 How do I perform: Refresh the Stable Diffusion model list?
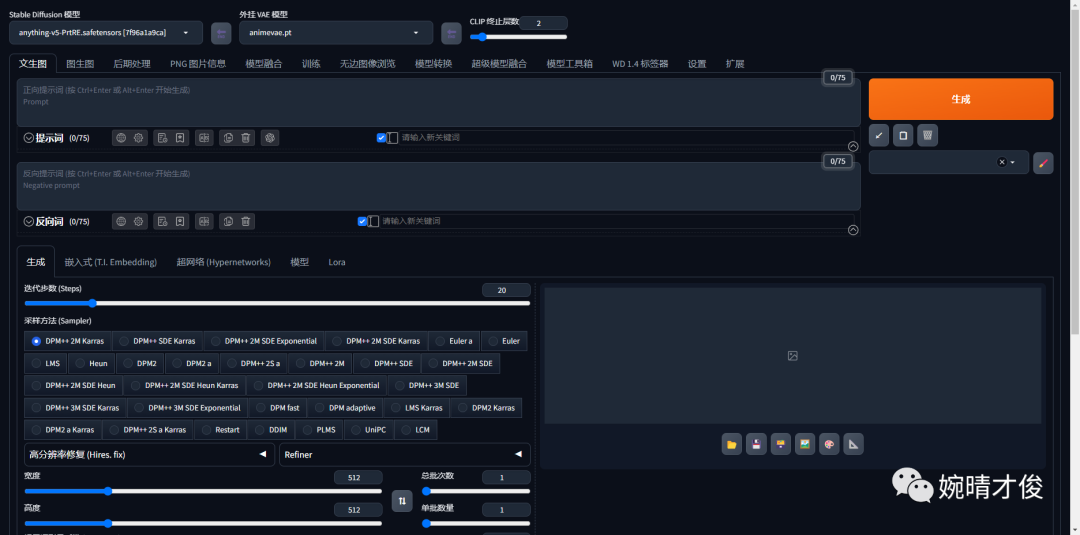(x=221, y=32)
